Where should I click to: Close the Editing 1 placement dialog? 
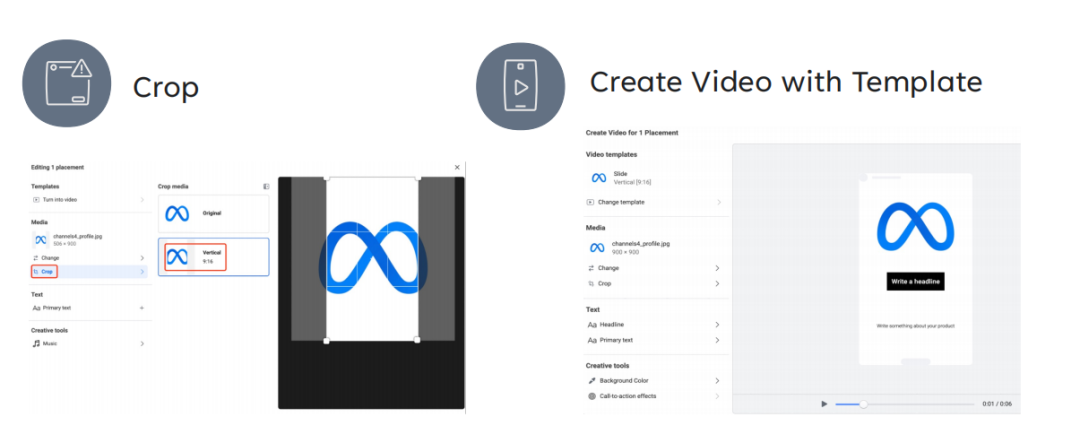[x=457, y=167]
